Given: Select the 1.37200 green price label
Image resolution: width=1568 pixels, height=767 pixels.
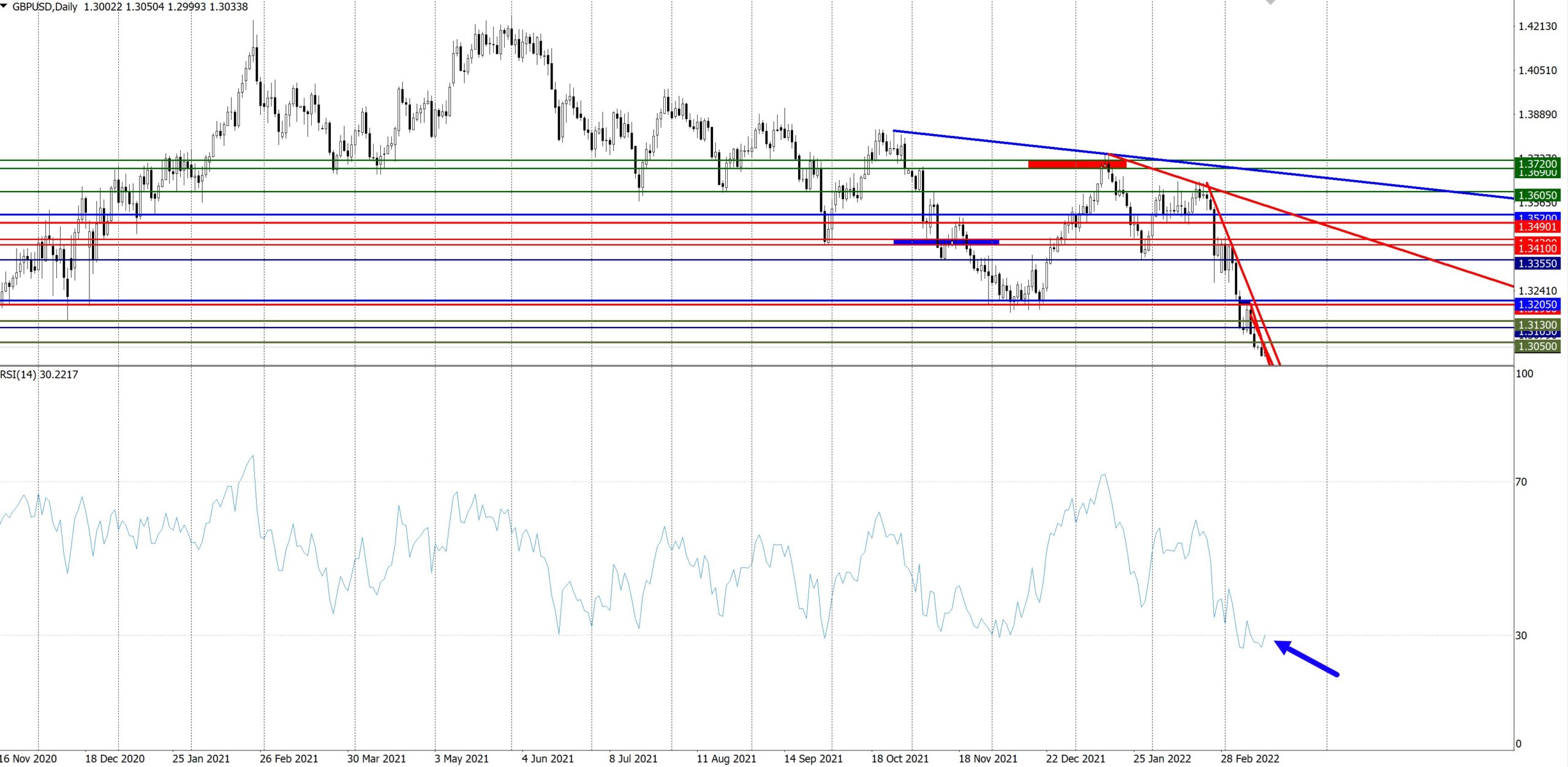Looking at the screenshot, I should pos(1537,163).
